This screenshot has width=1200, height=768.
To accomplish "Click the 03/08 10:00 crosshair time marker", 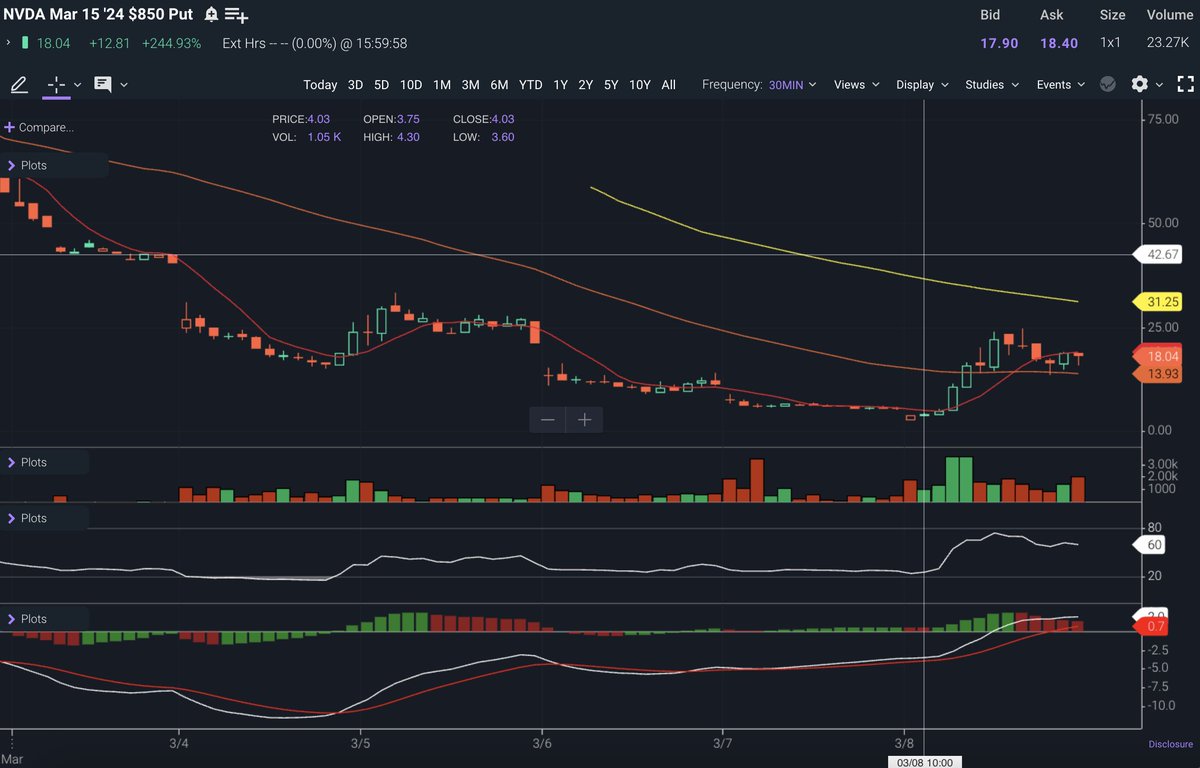I will [924, 762].
